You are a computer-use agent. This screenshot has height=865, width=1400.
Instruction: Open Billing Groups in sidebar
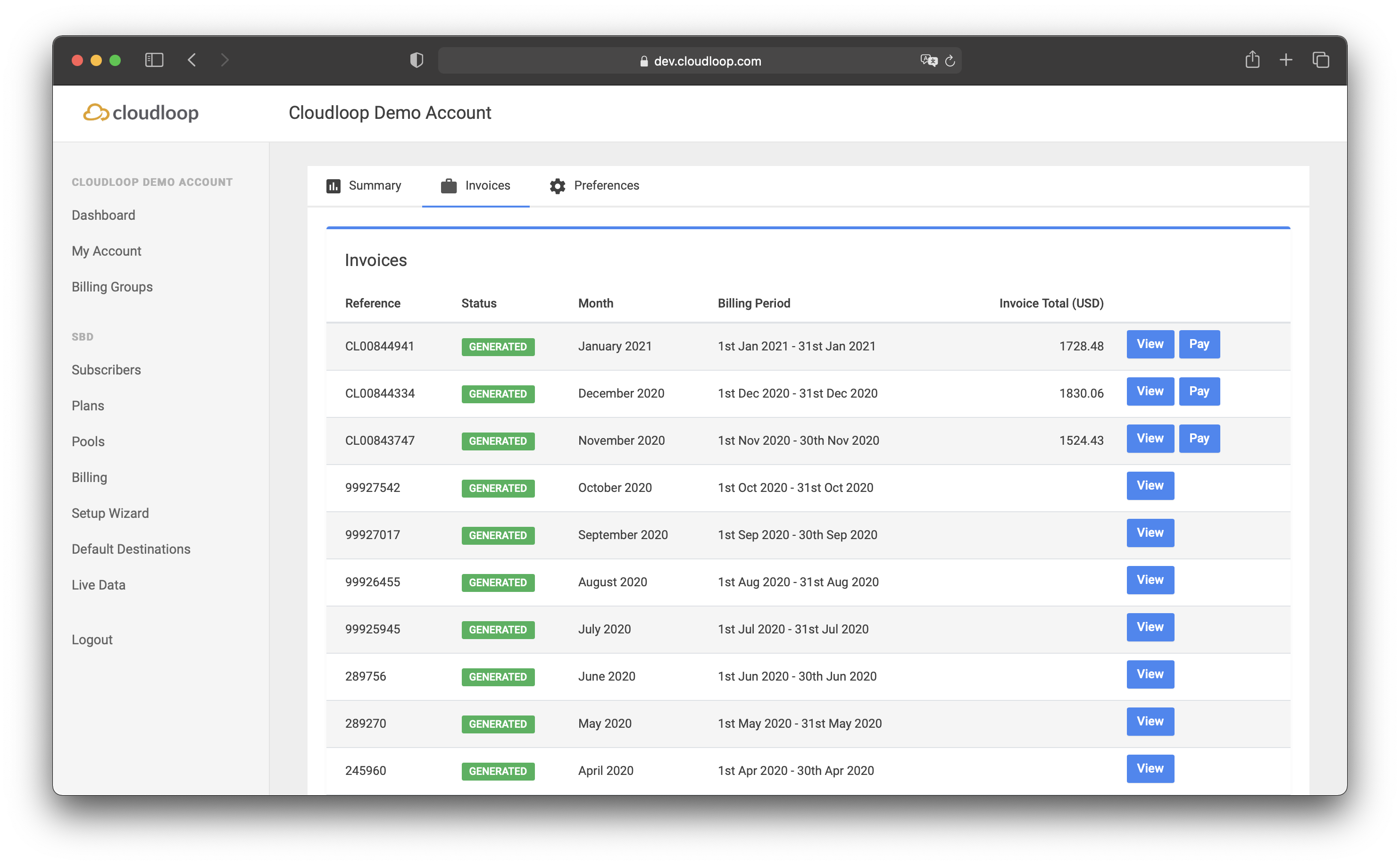112,287
